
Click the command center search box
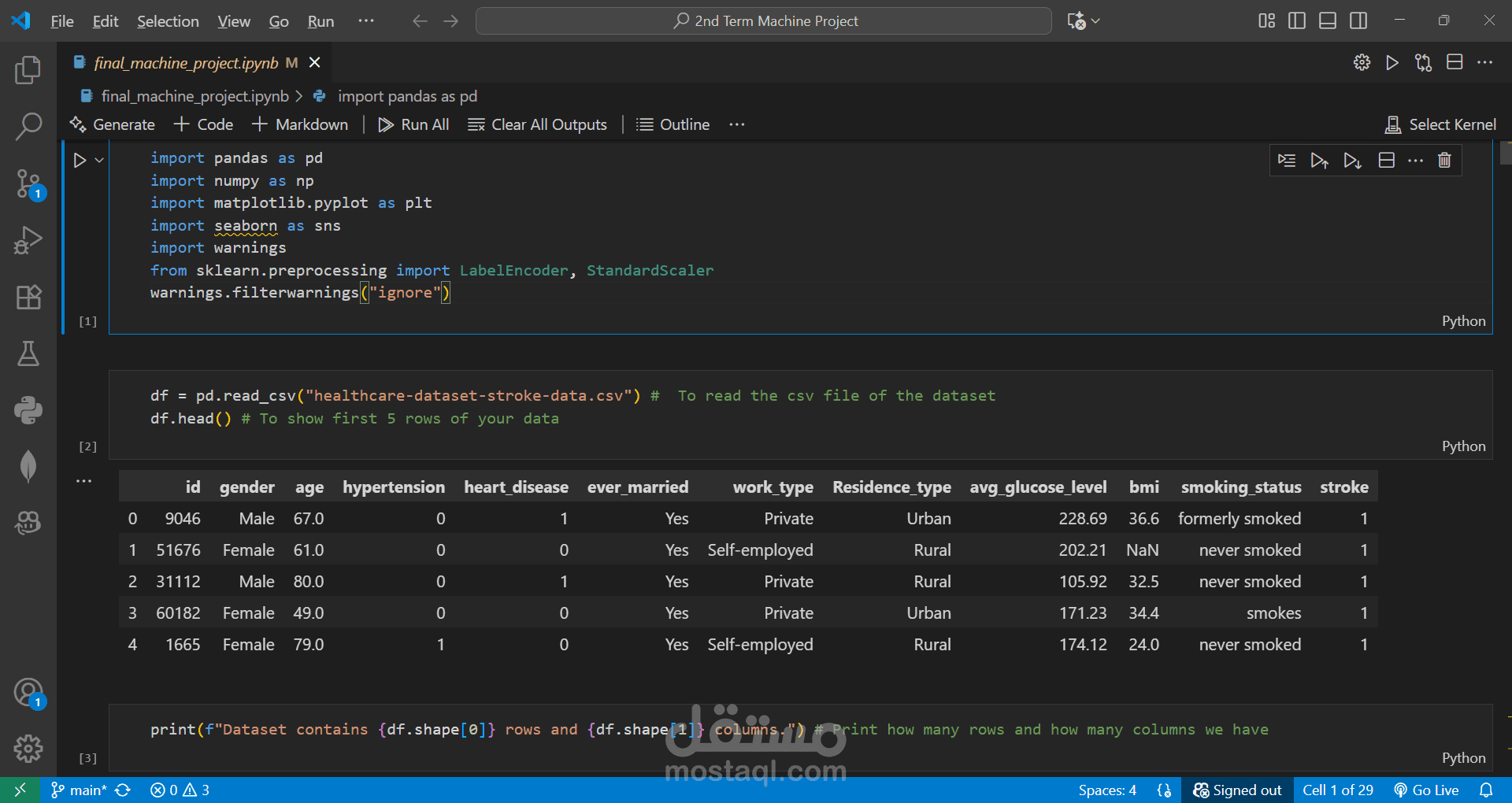[764, 21]
